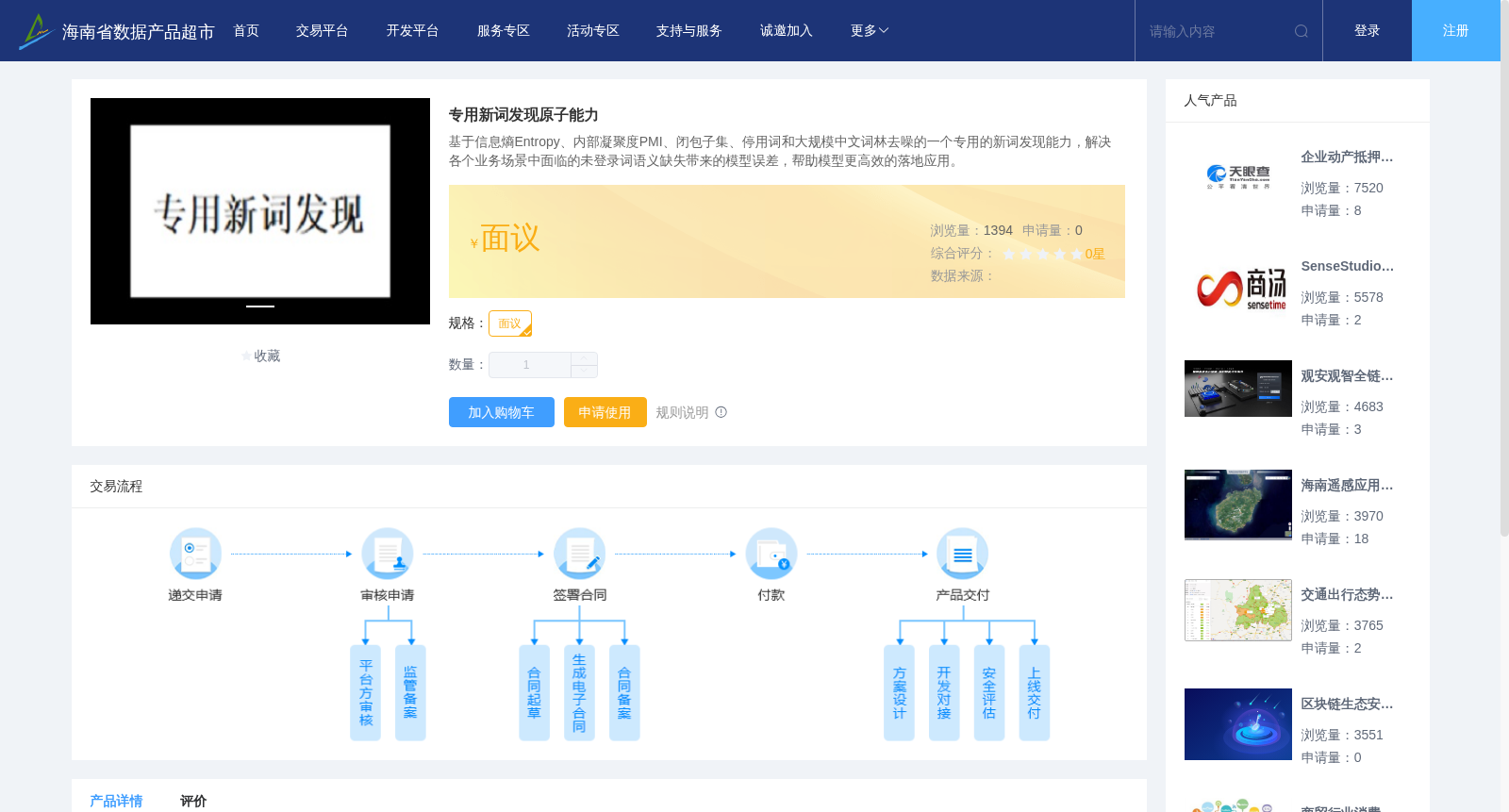This screenshot has width=1509, height=812.
Task: Open the 观安观智全链 product link
Action: click(x=1347, y=376)
